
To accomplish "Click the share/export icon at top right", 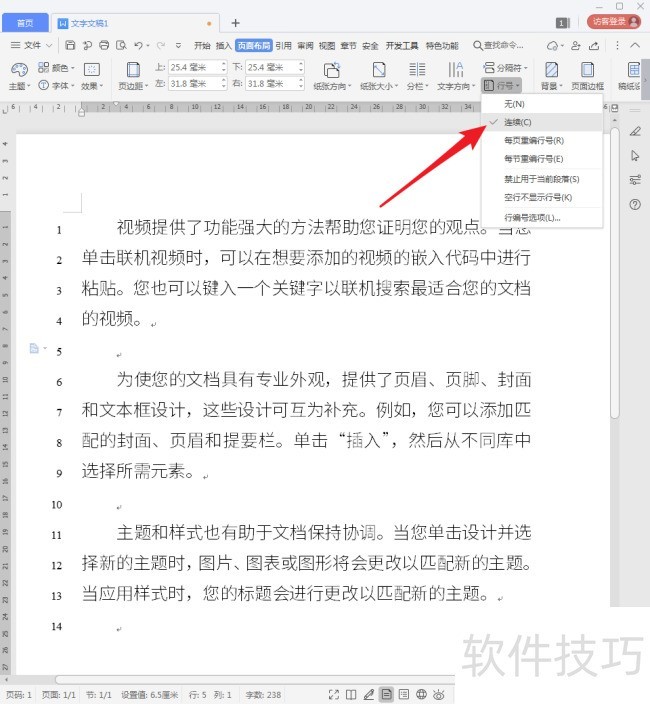I will click(594, 45).
